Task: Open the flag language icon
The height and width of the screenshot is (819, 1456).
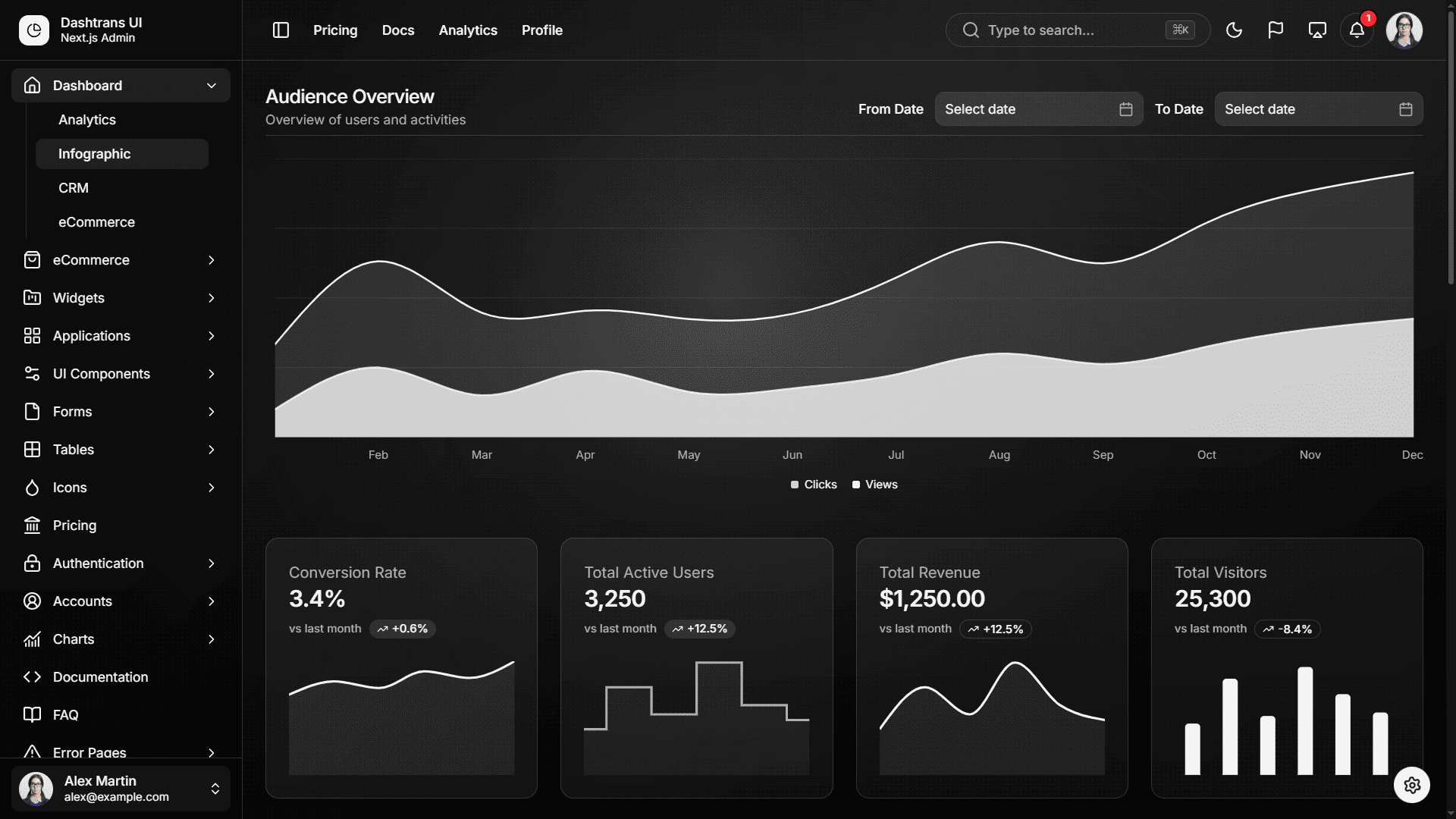Action: pyautogui.click(x=1276, y=30)
